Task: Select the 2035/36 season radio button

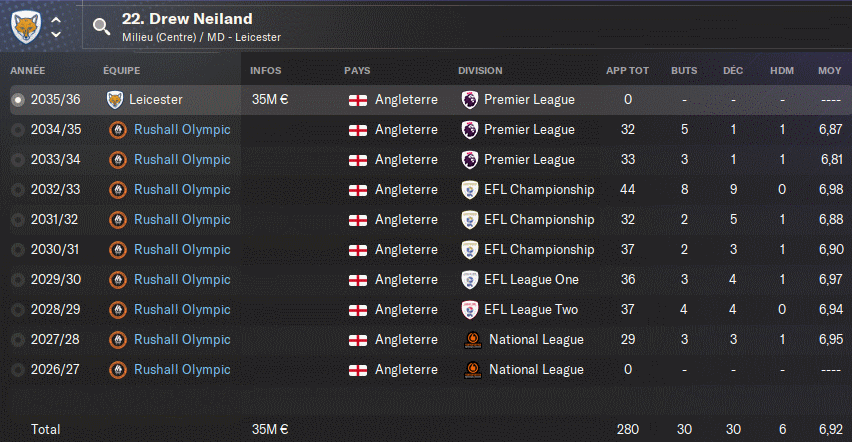Action: (17, 100)
